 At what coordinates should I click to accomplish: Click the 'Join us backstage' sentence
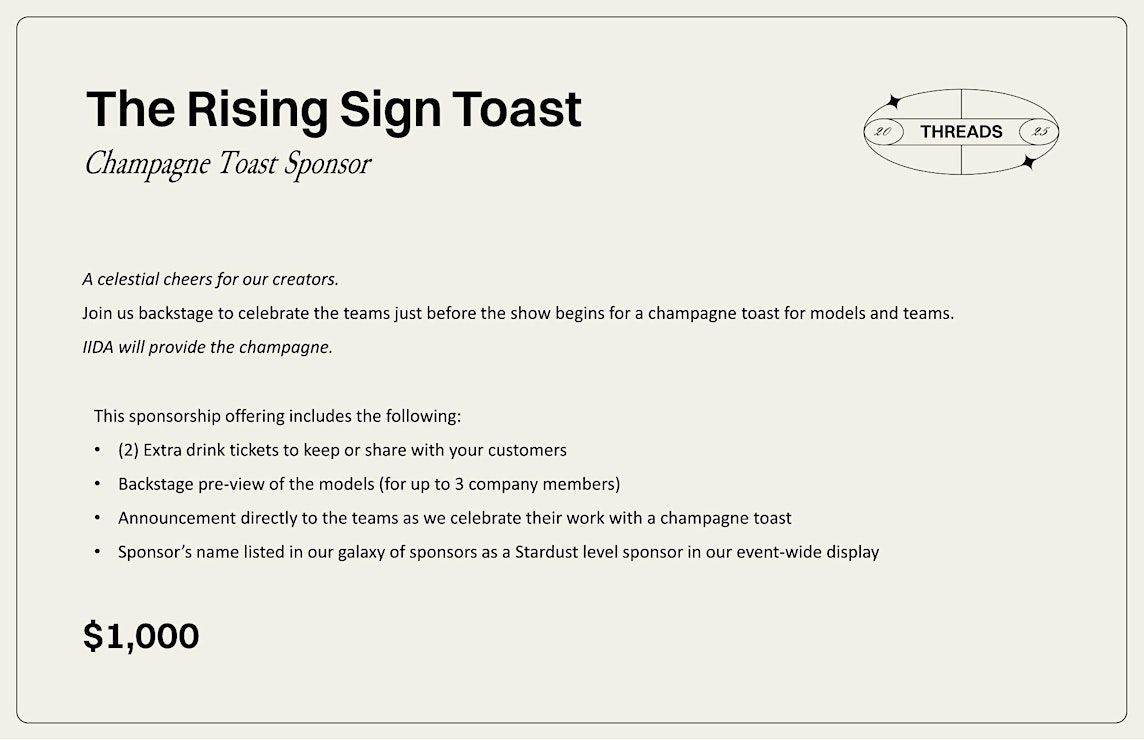pos(518,313)
